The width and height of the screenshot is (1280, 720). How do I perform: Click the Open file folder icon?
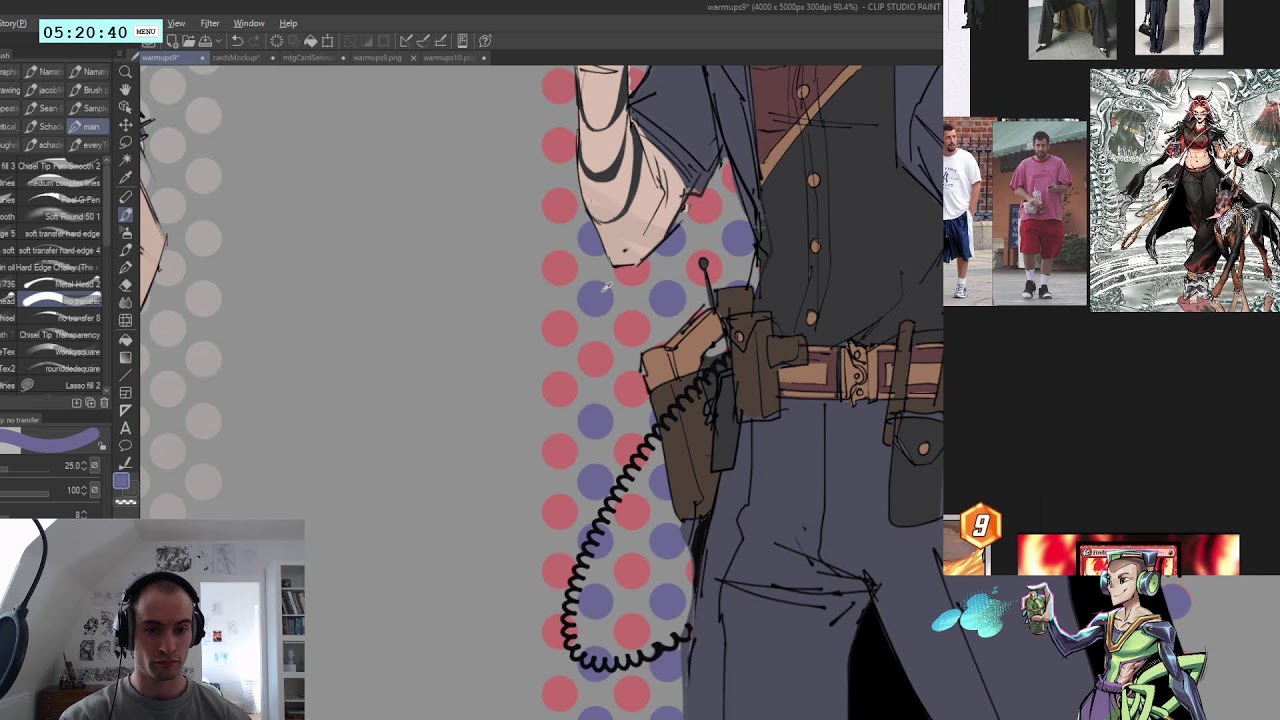pyautogui.click(x=188, y=41)
